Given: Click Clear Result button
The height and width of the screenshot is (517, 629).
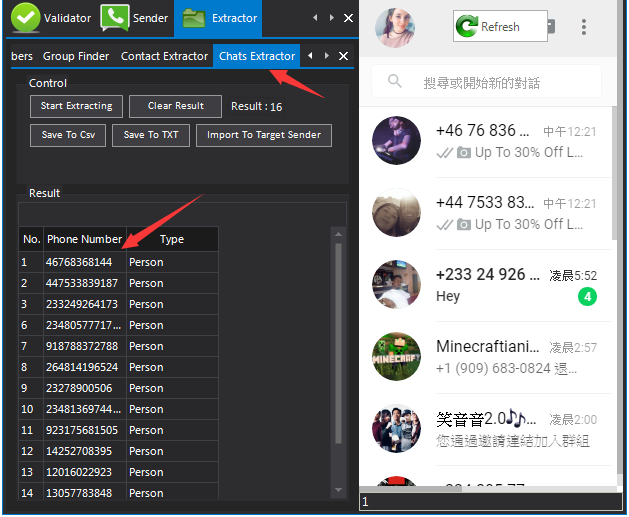Looking at the screenshot, I should coord(175,106).
